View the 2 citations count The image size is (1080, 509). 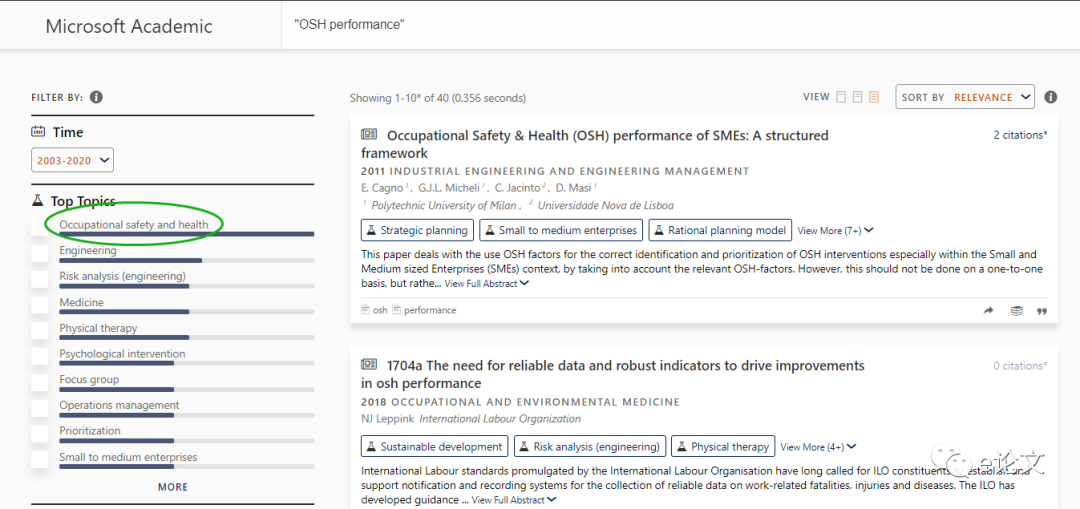tap(1020, 135)
